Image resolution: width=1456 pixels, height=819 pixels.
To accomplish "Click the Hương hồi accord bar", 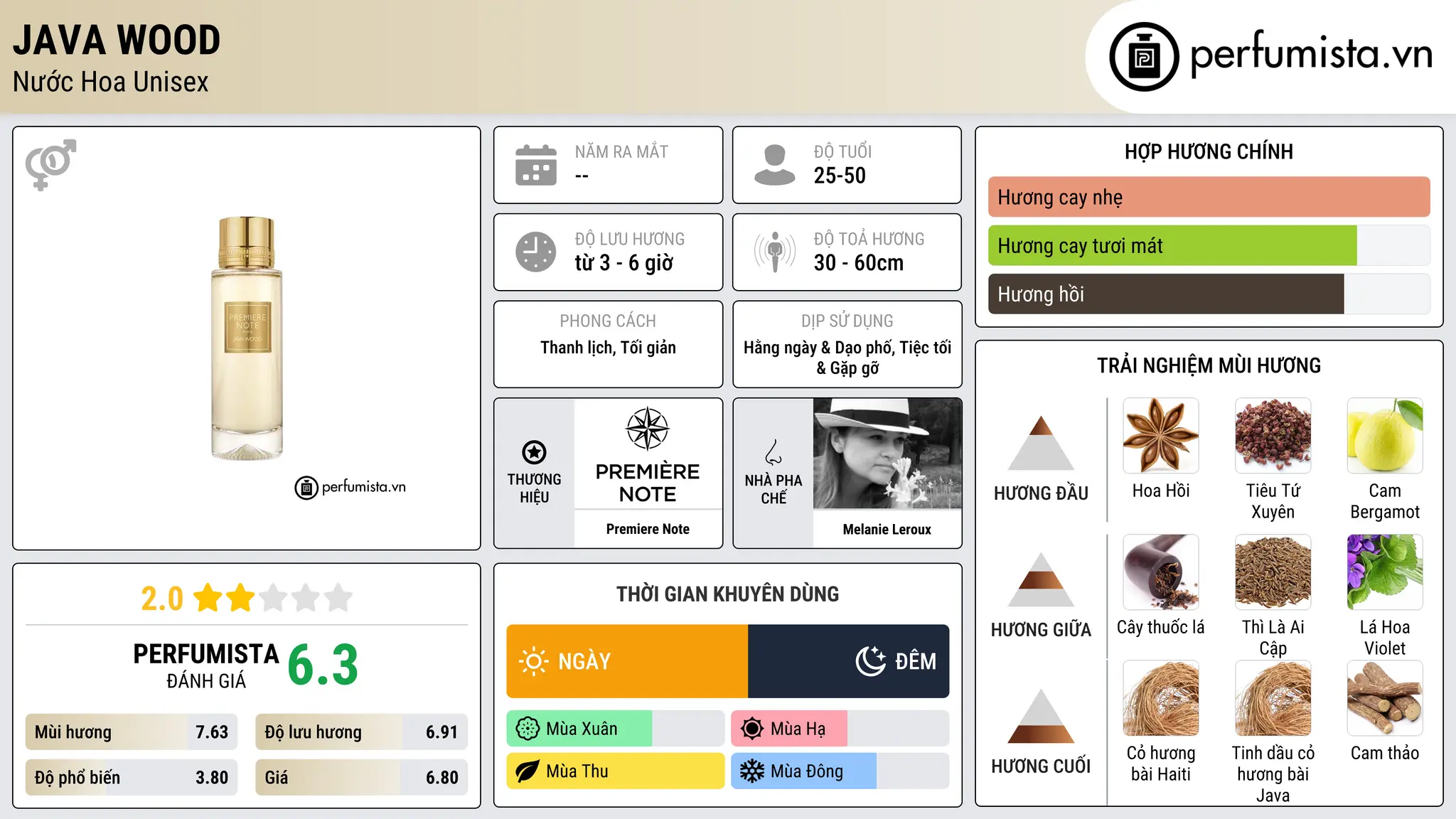I will pos(1209,294).
